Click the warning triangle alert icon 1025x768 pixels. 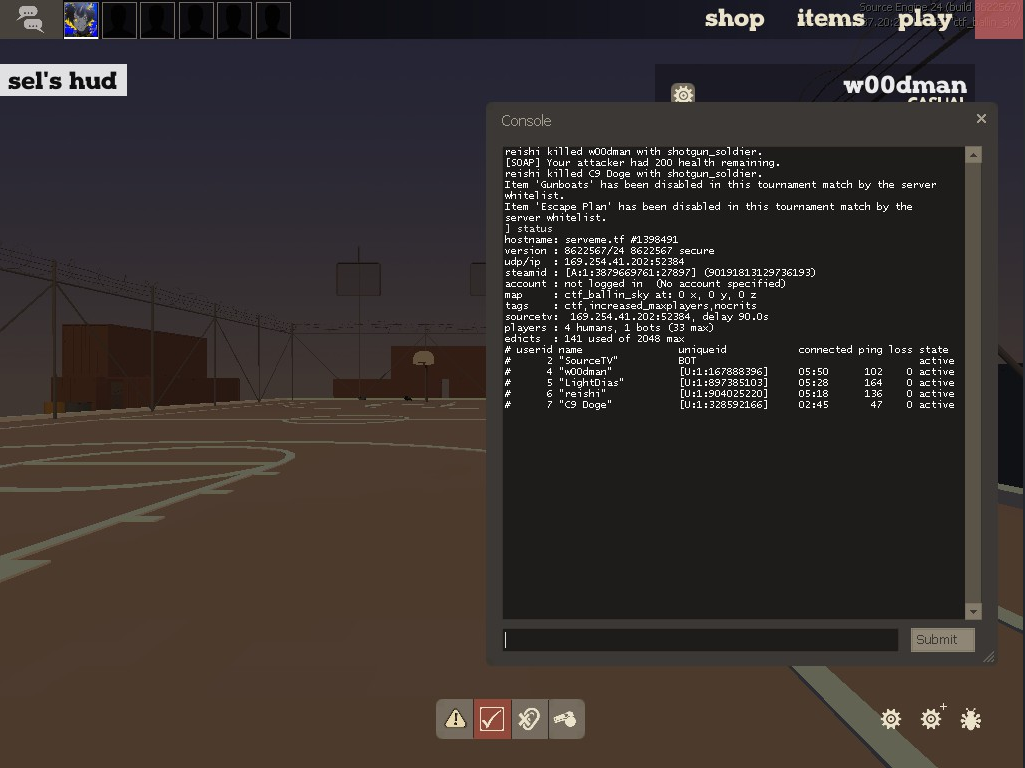(x=455, y=719)
